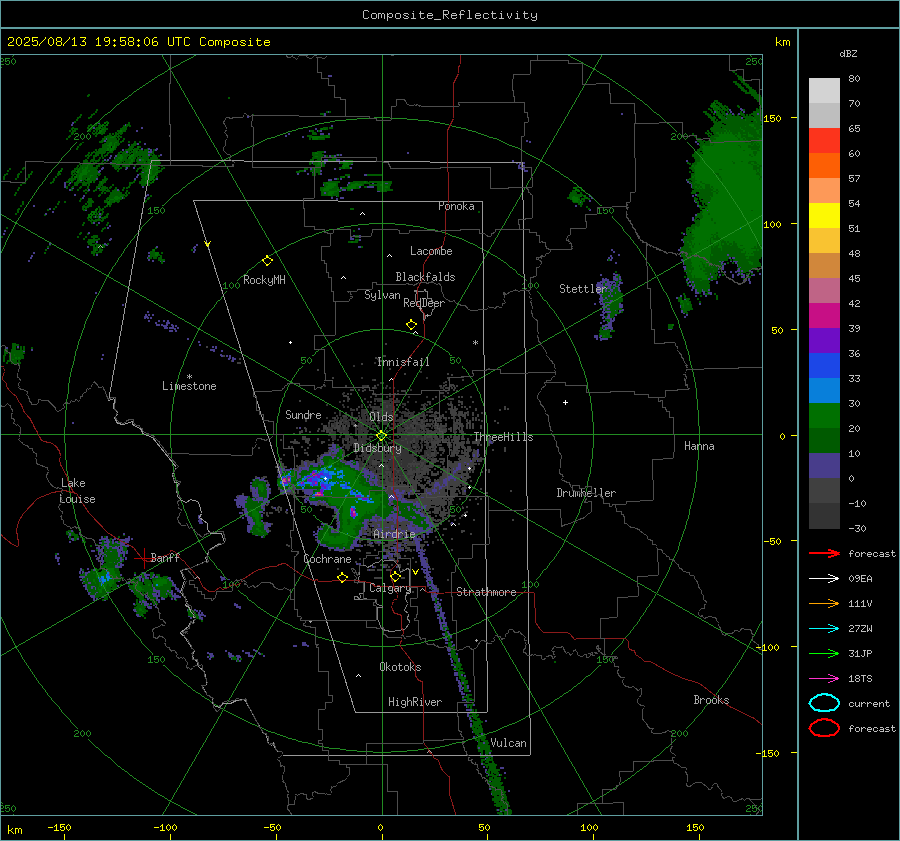Click the yellow diamond marker below Cochrane
This screenshot has height=841, width=900.
(342, 577)
